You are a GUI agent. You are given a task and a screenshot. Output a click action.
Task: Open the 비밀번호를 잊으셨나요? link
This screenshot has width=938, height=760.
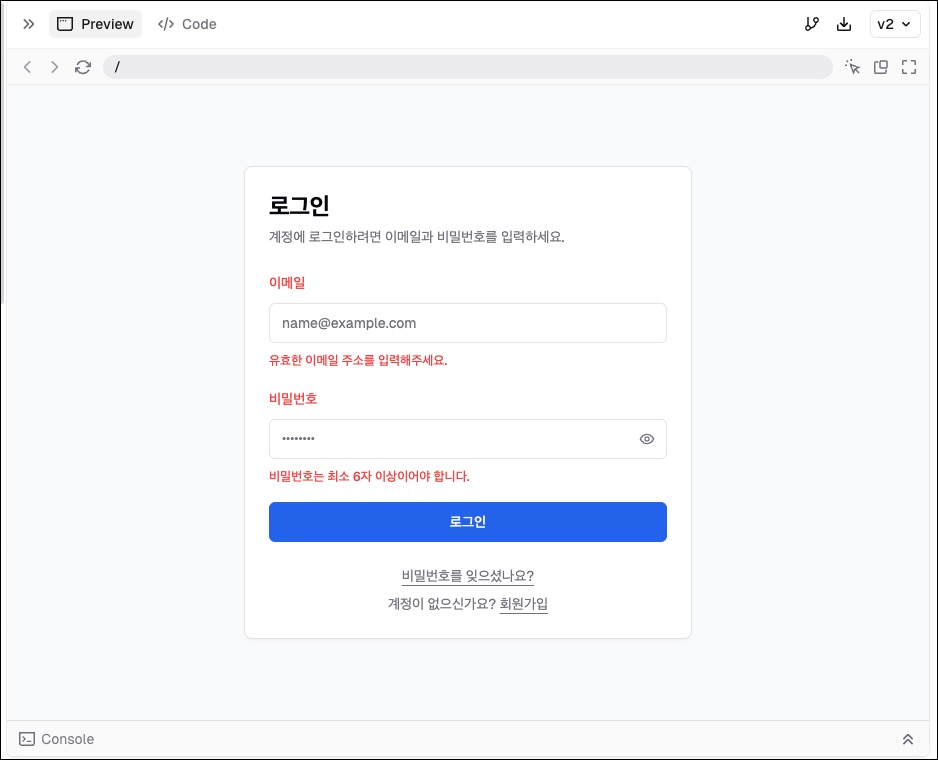point(467,576)
